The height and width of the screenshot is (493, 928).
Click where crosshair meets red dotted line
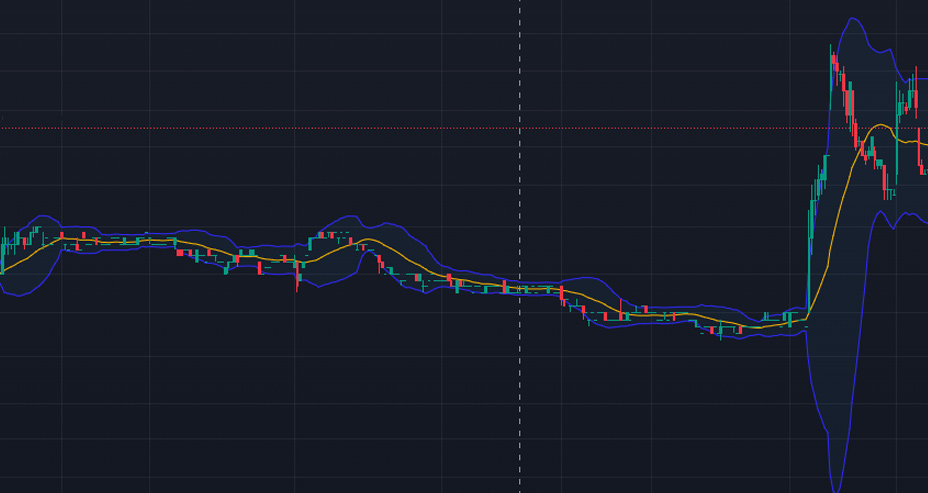point(519,128)
